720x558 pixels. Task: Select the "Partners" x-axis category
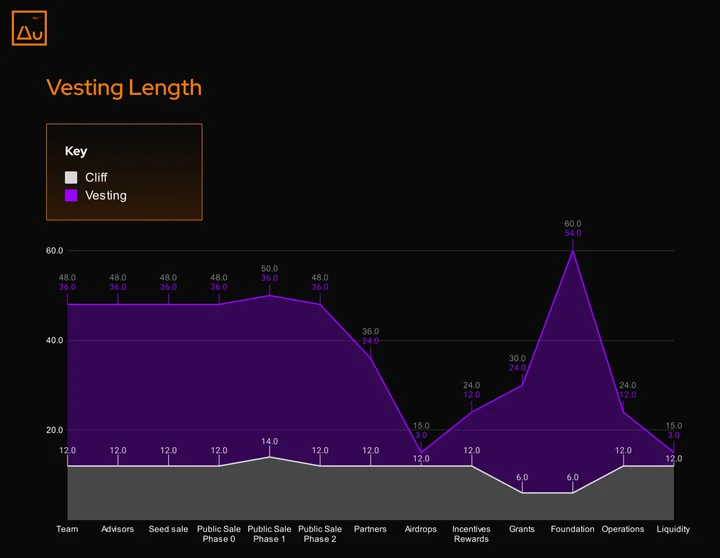coord(370,529)
